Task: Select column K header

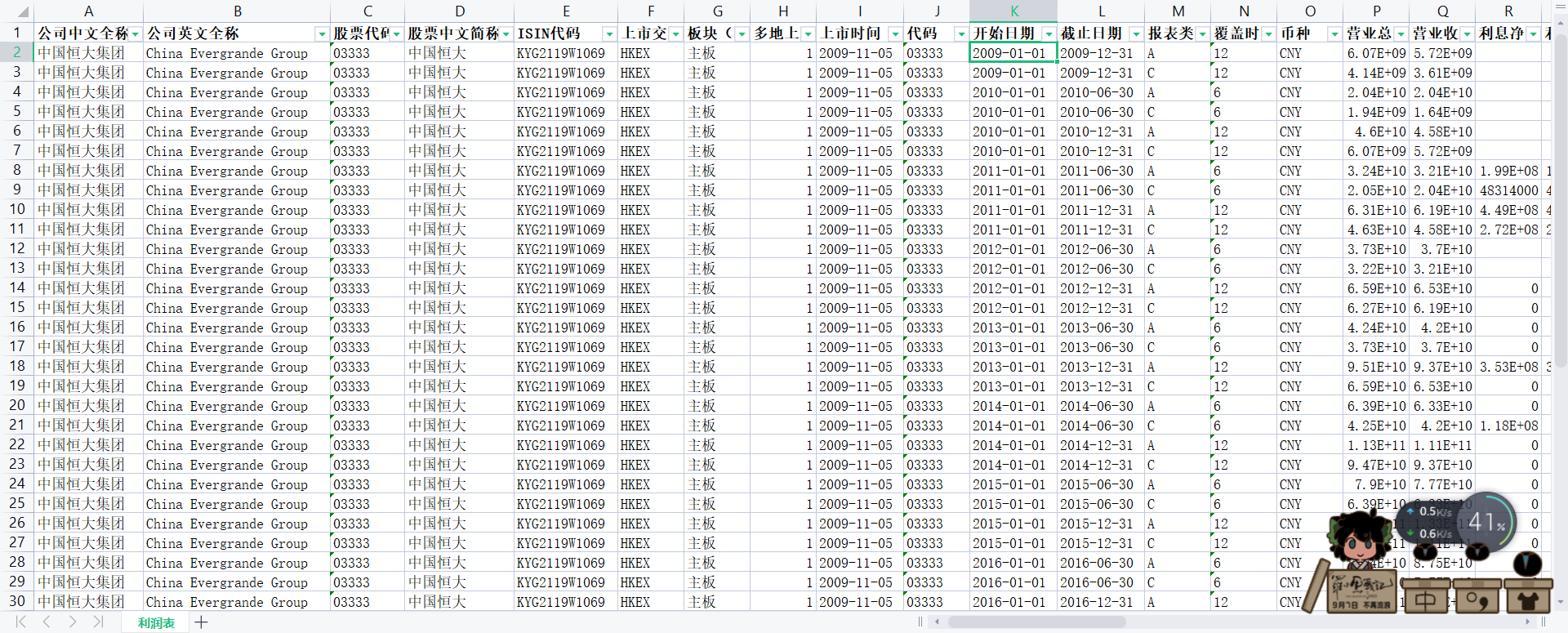Action: click(x=1013, y=11)
